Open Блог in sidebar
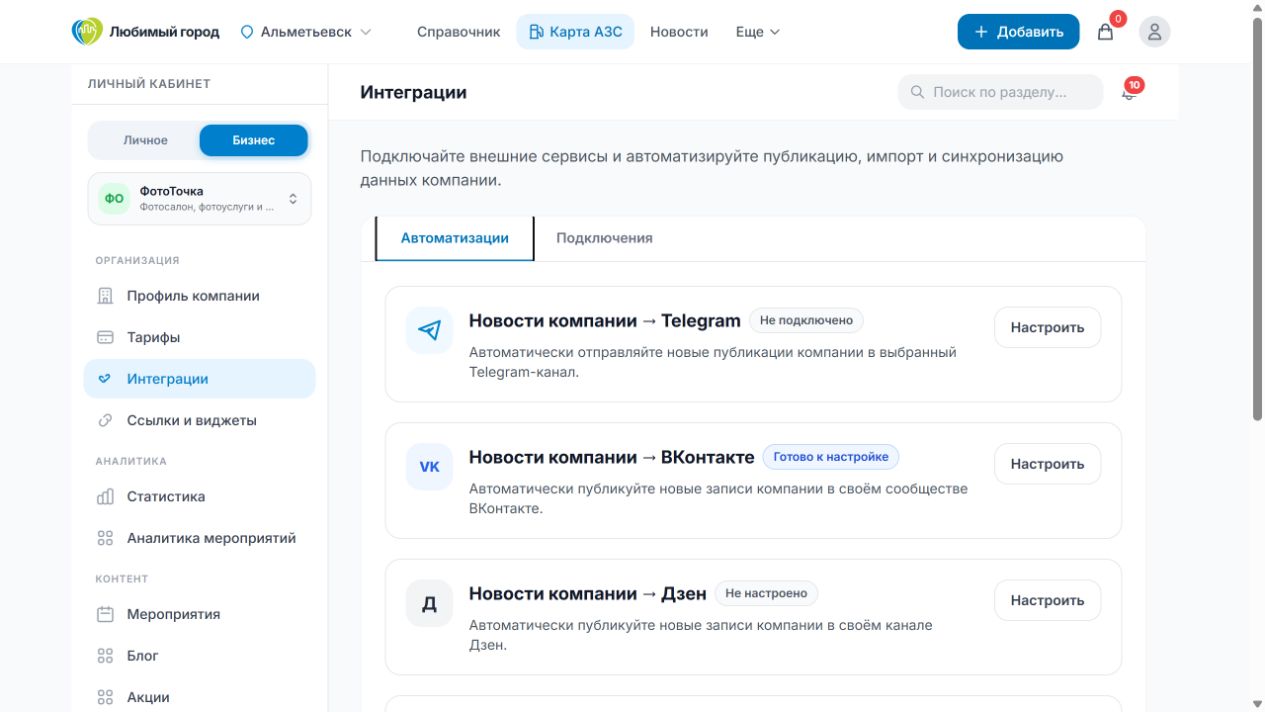Screen dimensions: 1265x712 [200, 656]
